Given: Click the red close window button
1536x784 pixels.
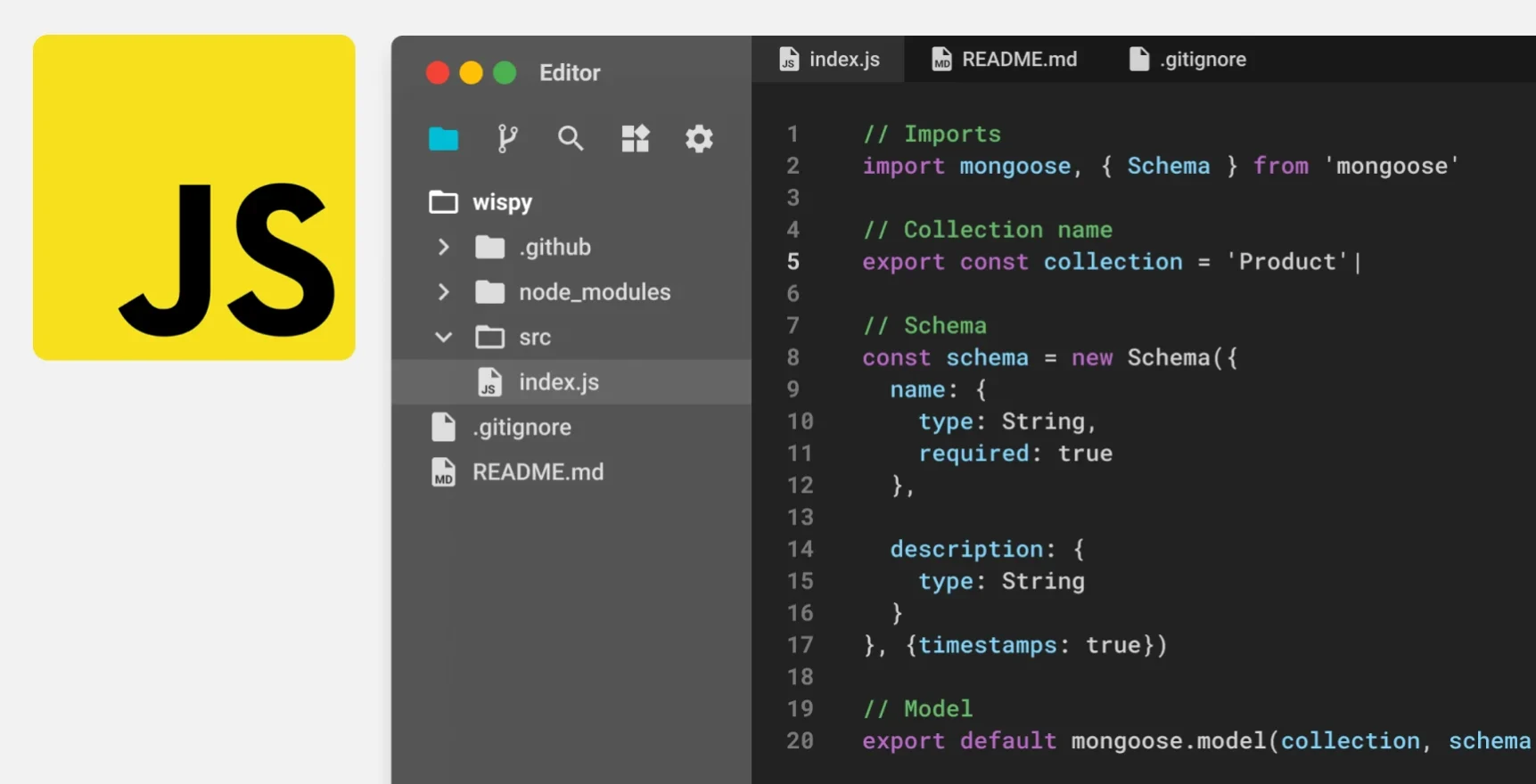Looking at the screenshot, I should 438,73.
